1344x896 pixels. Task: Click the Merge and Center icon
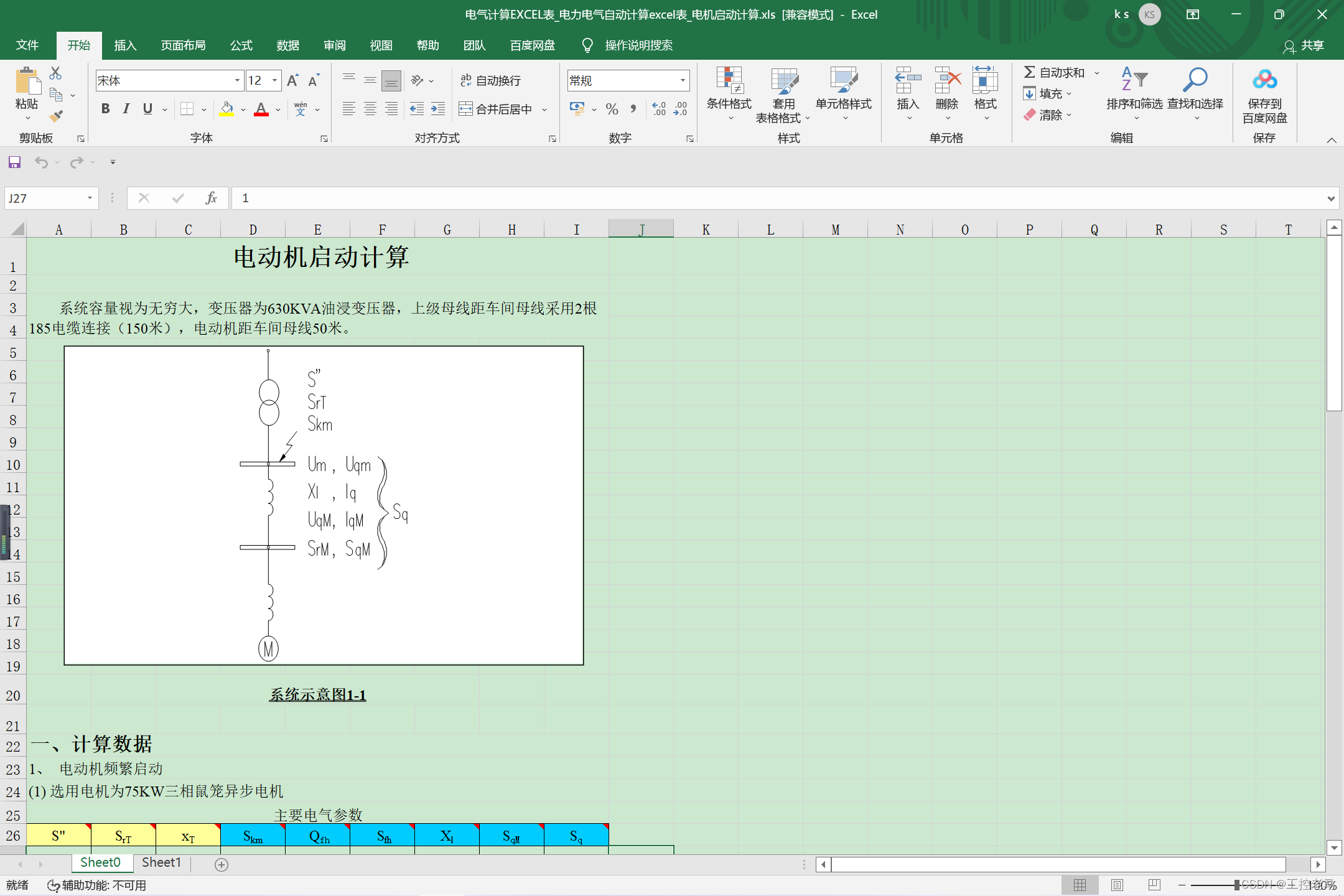465,110
